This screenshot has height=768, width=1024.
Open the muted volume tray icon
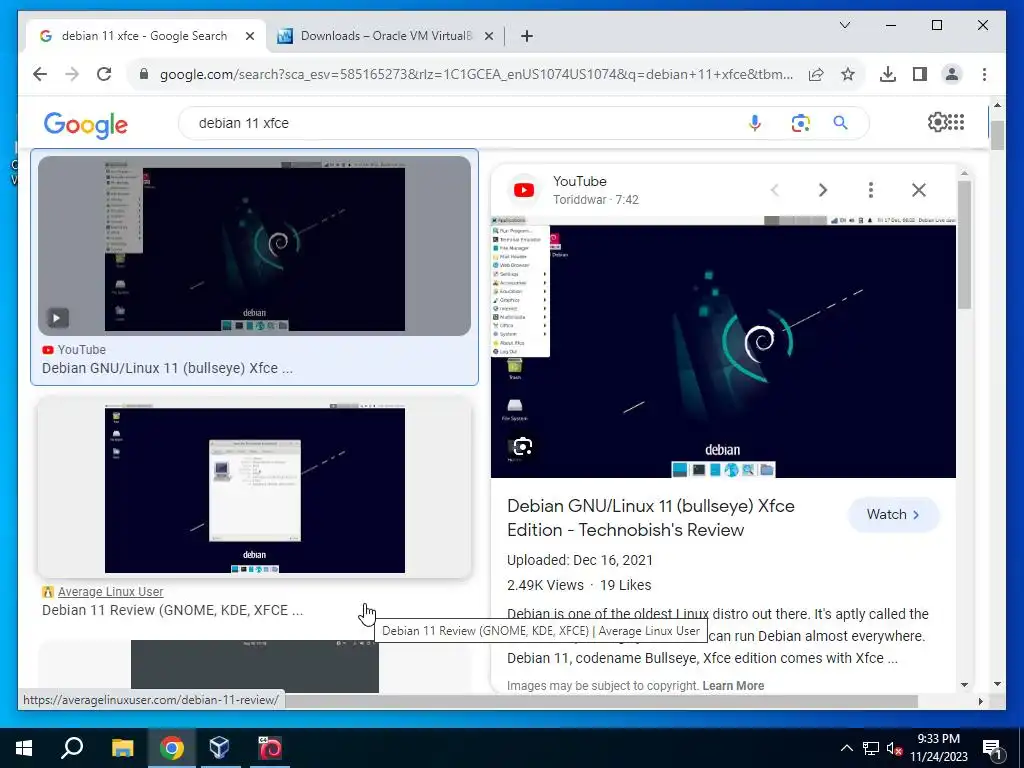(x=894, y=748)
